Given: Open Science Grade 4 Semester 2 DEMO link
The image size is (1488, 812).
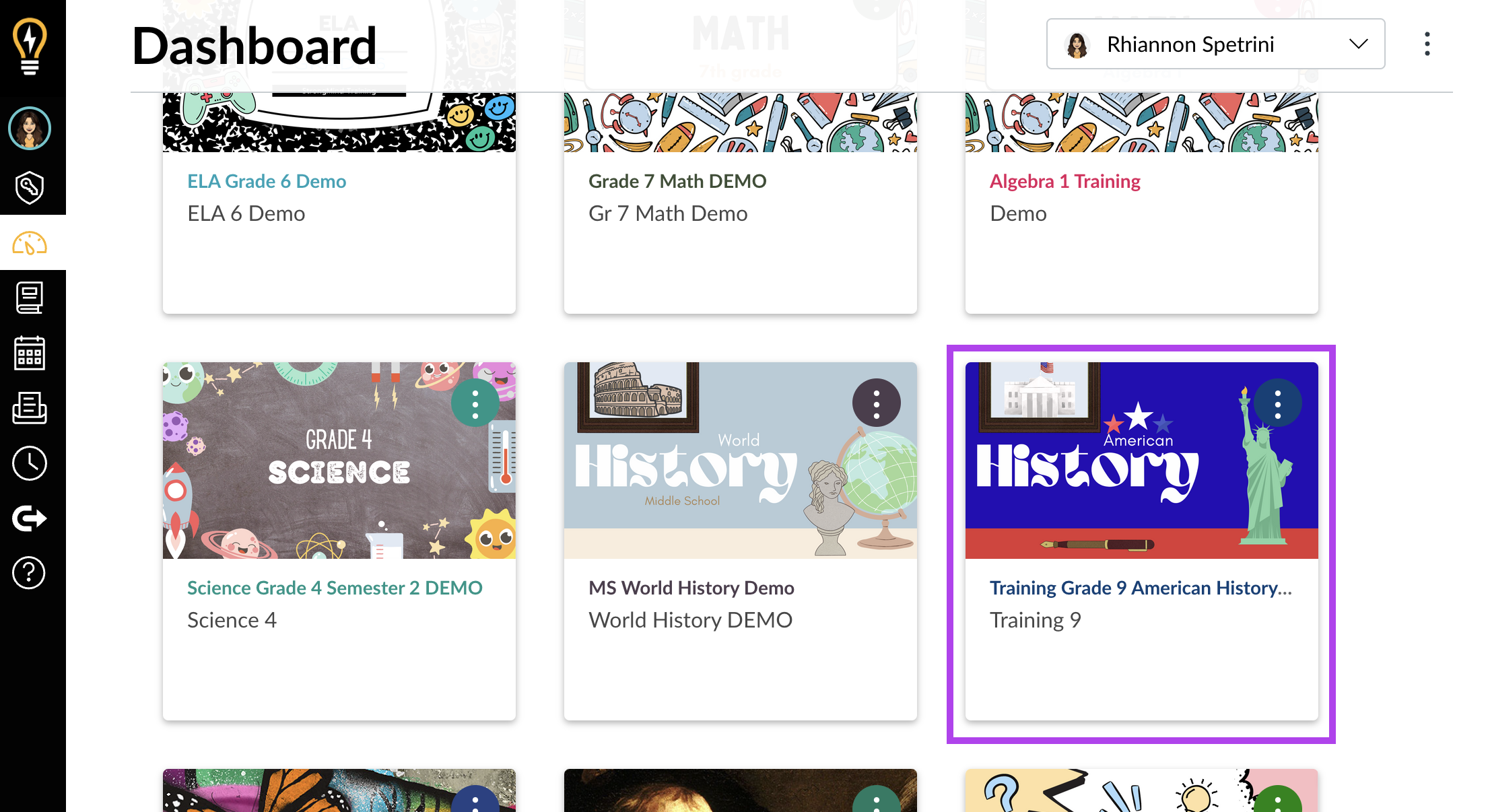Looking at the screenshot, I should click(x=335, y=588).
